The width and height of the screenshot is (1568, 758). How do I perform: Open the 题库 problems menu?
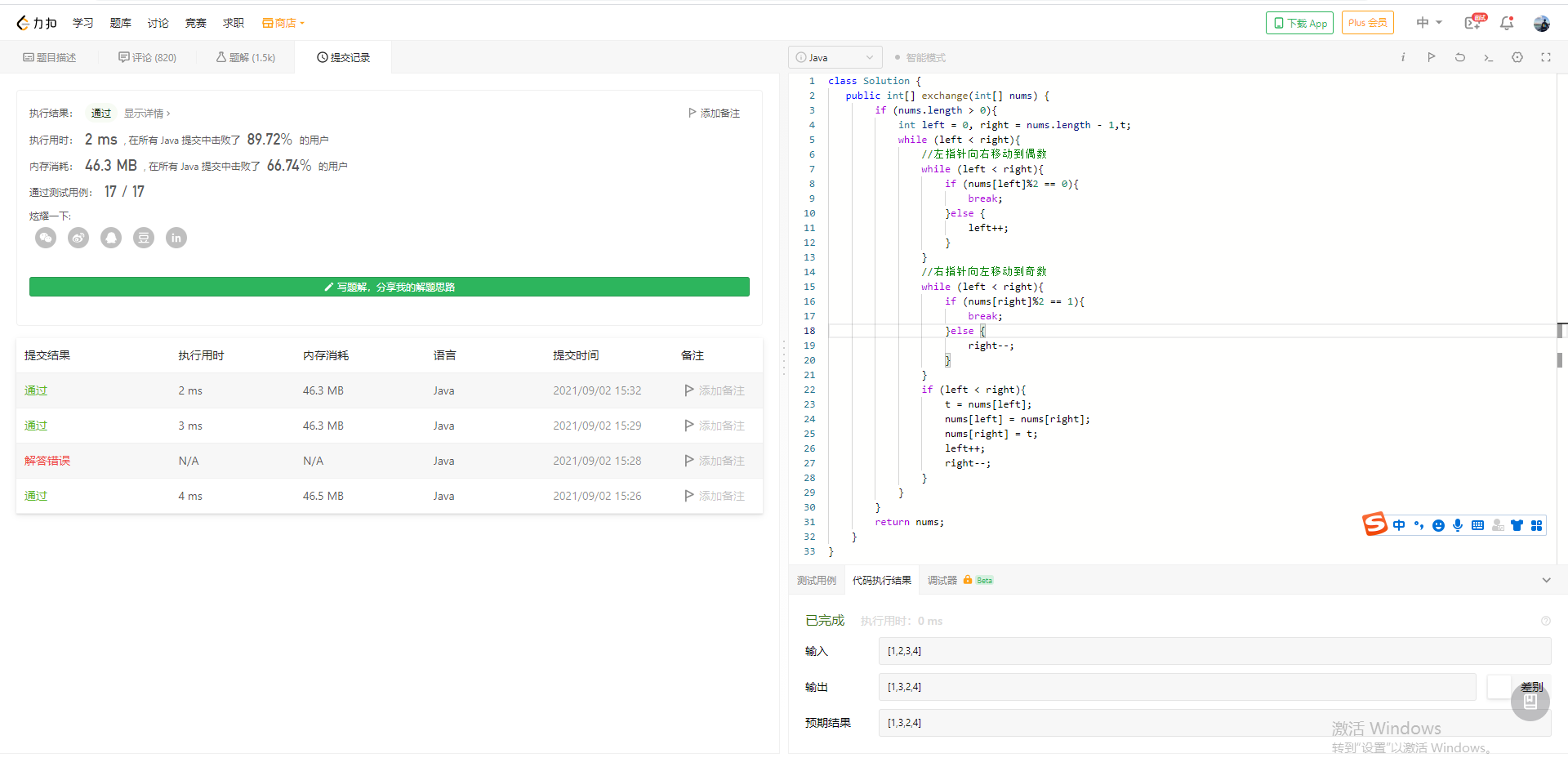(x=121, y=23)
